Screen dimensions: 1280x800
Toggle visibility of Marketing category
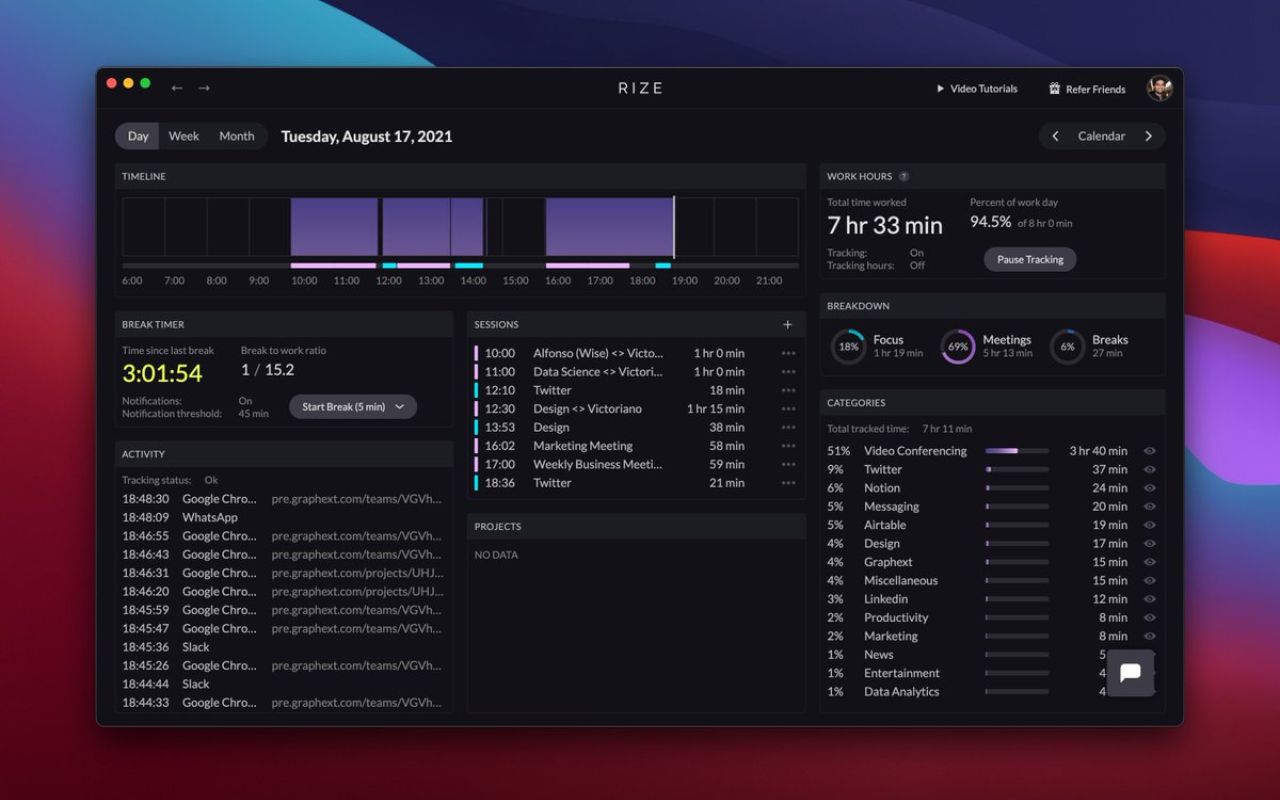pyautogui.click(x=1150, y=636)
